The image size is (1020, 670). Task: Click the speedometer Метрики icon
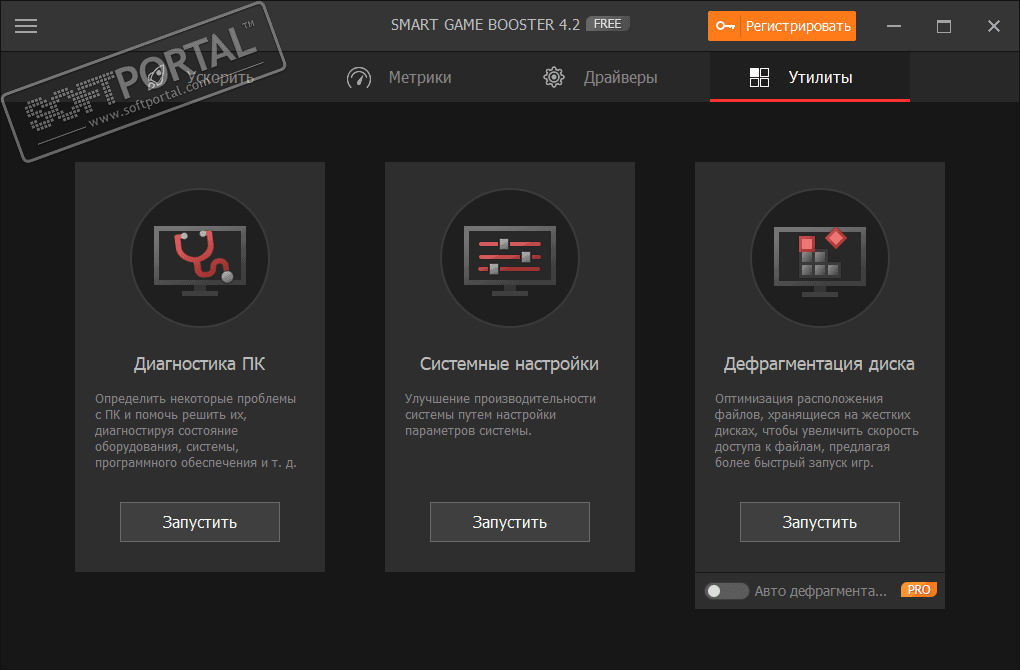358,77
